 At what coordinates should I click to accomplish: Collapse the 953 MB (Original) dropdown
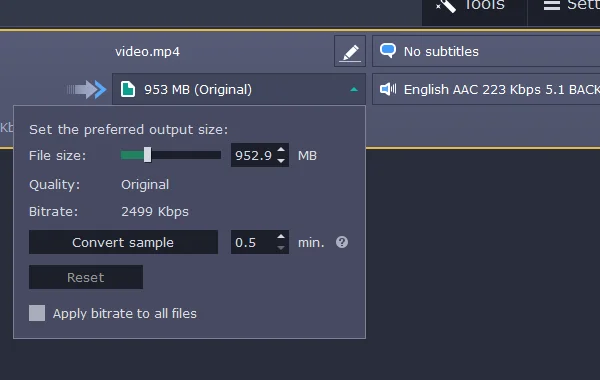point(239,89)
